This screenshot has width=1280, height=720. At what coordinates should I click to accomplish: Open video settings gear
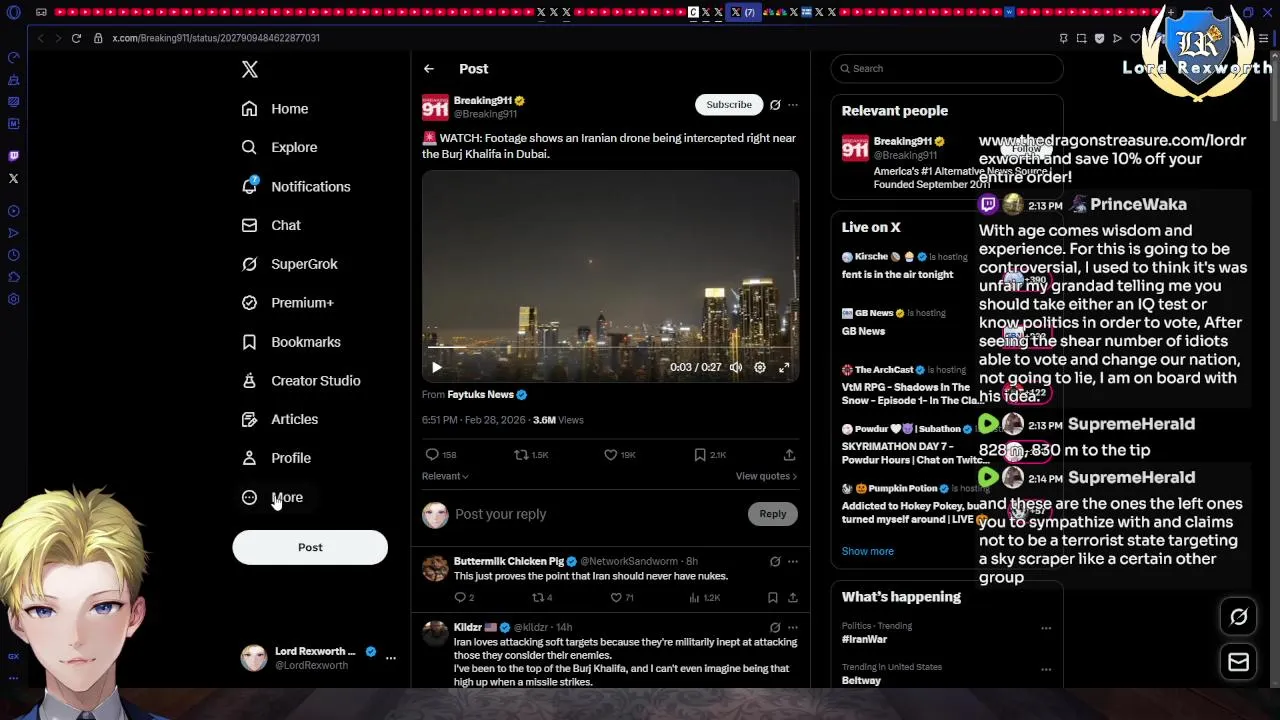click(760, 368)
